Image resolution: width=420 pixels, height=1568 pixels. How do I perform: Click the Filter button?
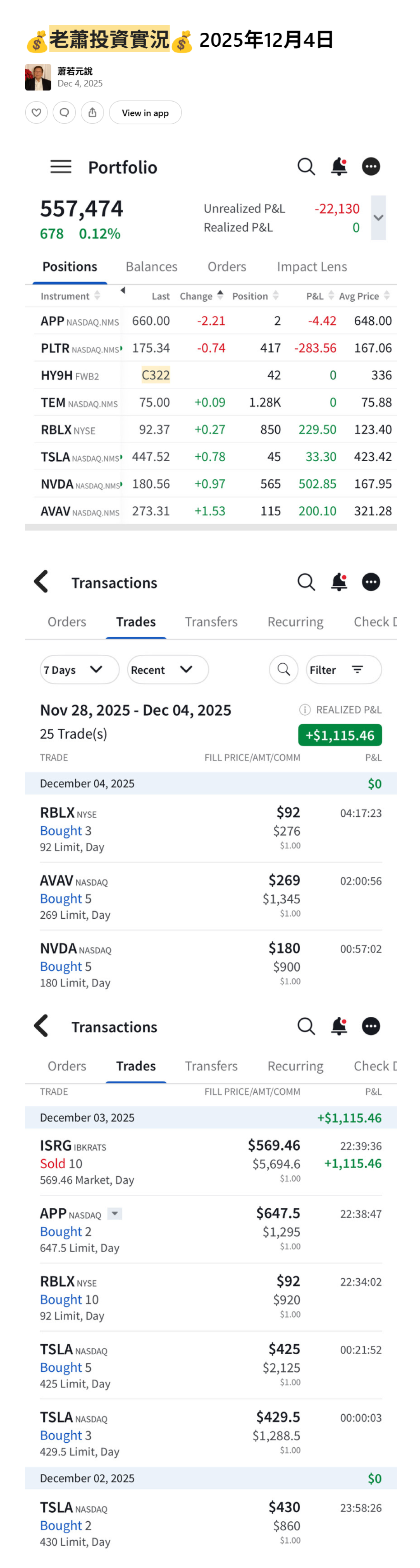[343, 670]
